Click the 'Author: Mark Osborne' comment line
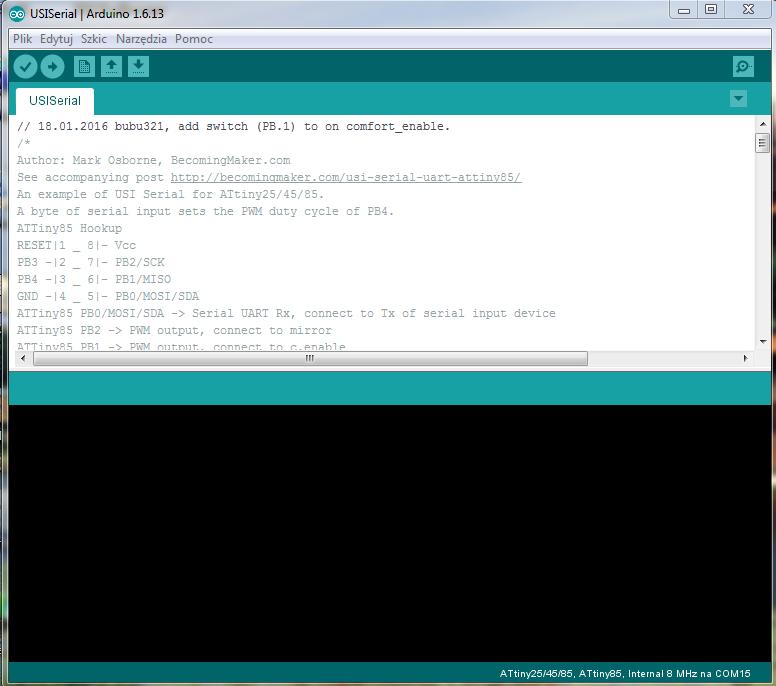The height and width of the screenshot is (686, 776). [x=153, y=160]
